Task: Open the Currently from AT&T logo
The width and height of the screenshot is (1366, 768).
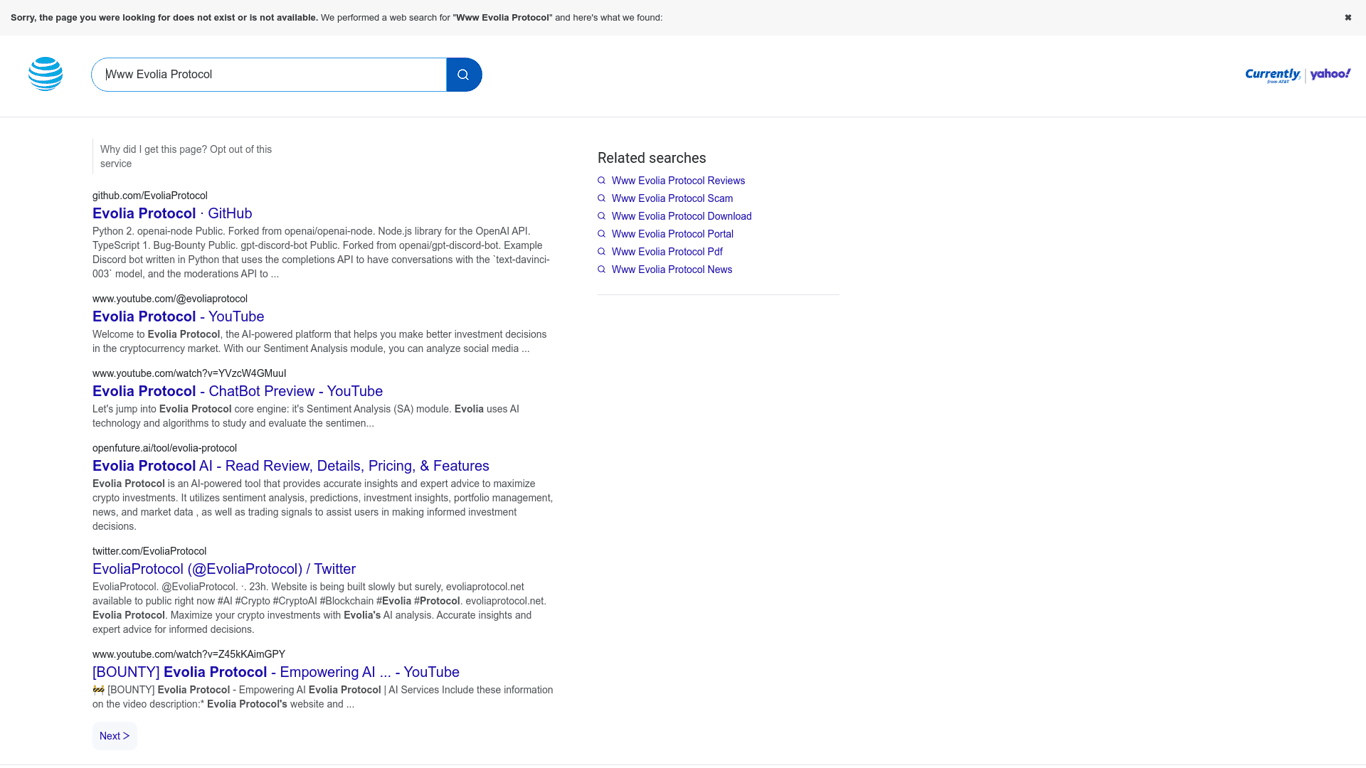Action: click(x=1272, y=75)
